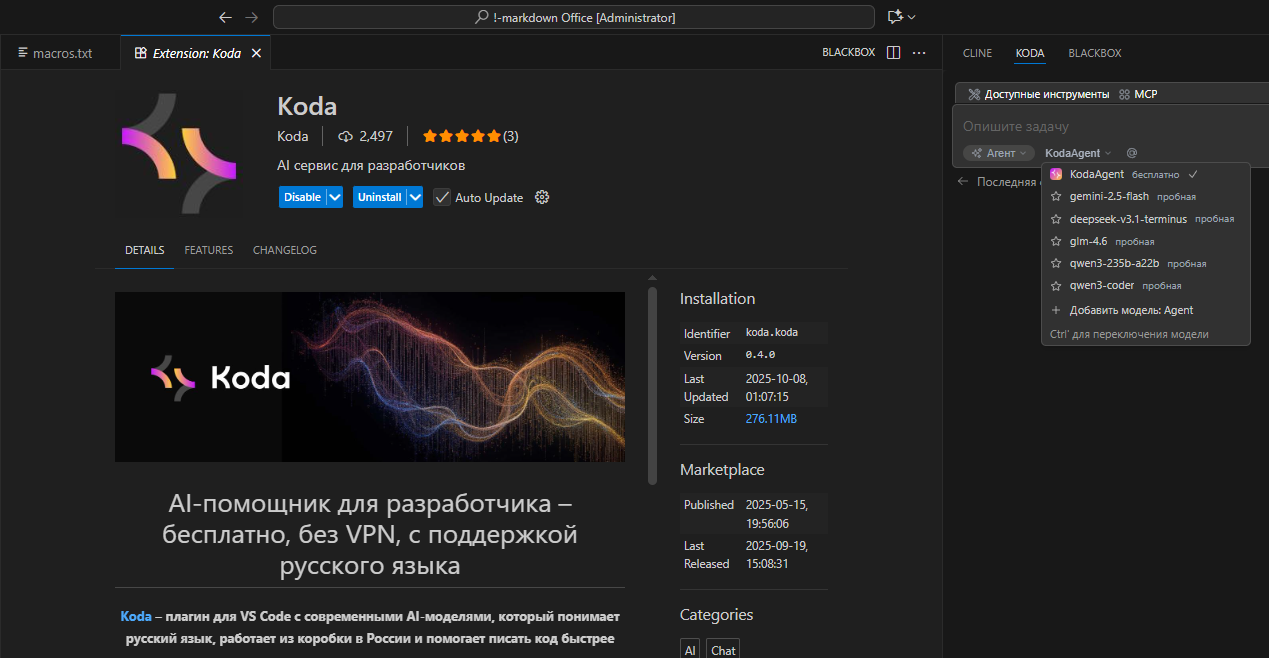This screenshot has height=658, width=1269.
Task: Open Доступные инструменты tools list
Action: (1038, 94)
